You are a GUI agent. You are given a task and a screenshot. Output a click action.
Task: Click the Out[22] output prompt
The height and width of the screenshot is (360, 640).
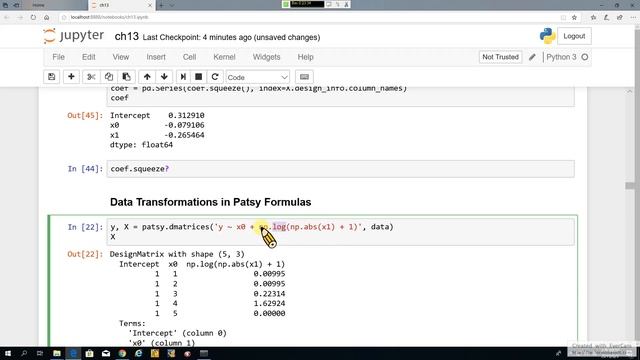click(85, 254)
